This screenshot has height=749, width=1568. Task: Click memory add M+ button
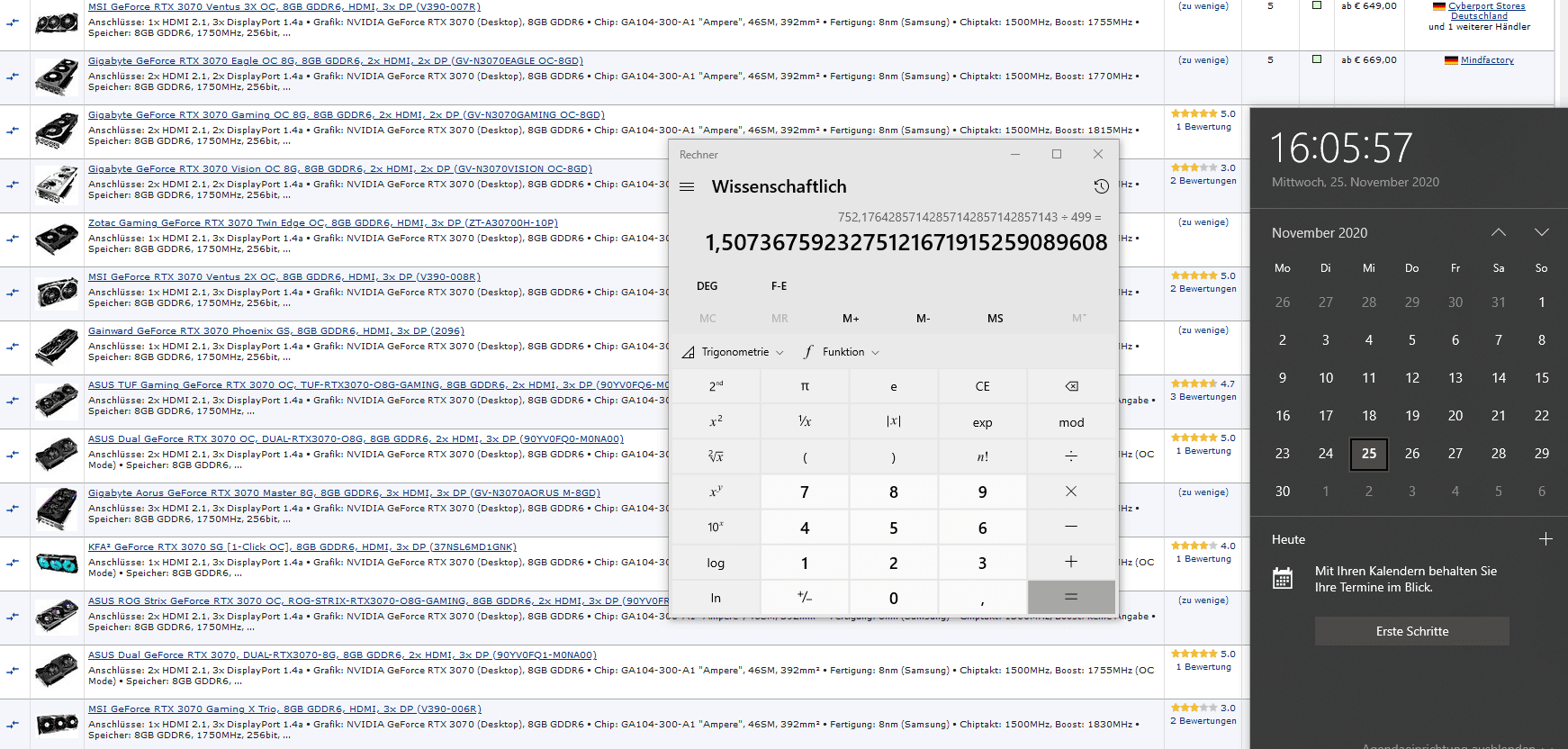click(851, 319)
